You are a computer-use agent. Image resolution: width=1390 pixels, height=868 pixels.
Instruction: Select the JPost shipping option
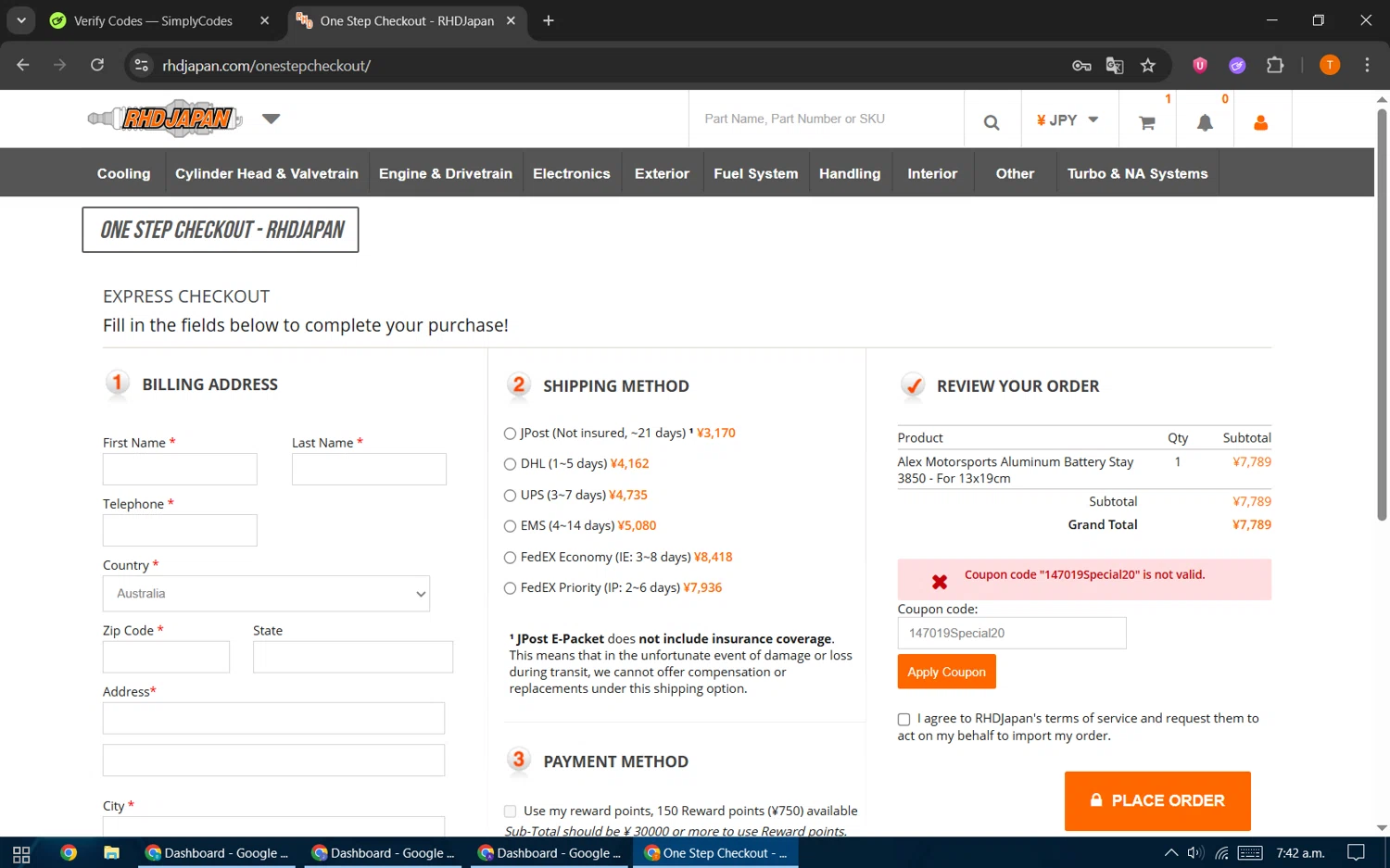click(x=510, y=434)
